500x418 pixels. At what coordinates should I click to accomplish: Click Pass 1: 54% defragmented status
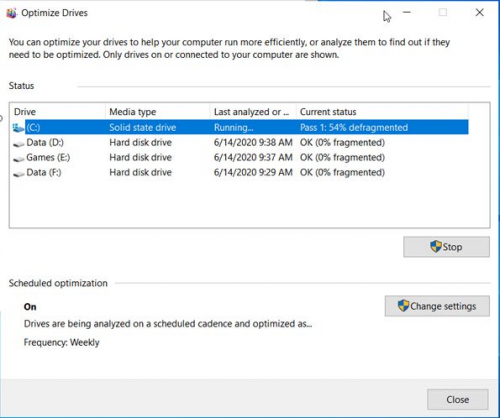pyautogui.click(x=354, y=127)
